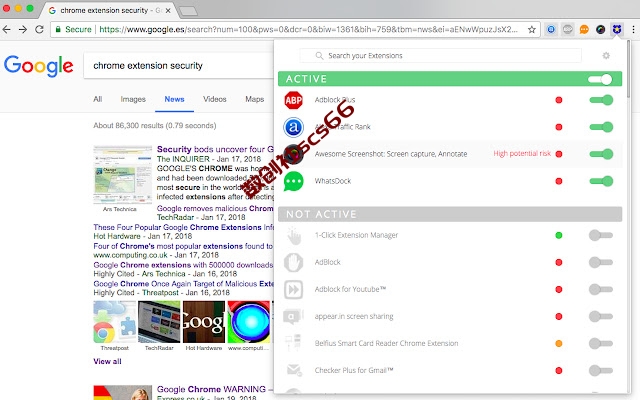This screenshot has width=640, height=400.
Task: Switch to the Videos search tab
Action: [x=215, y=99]
